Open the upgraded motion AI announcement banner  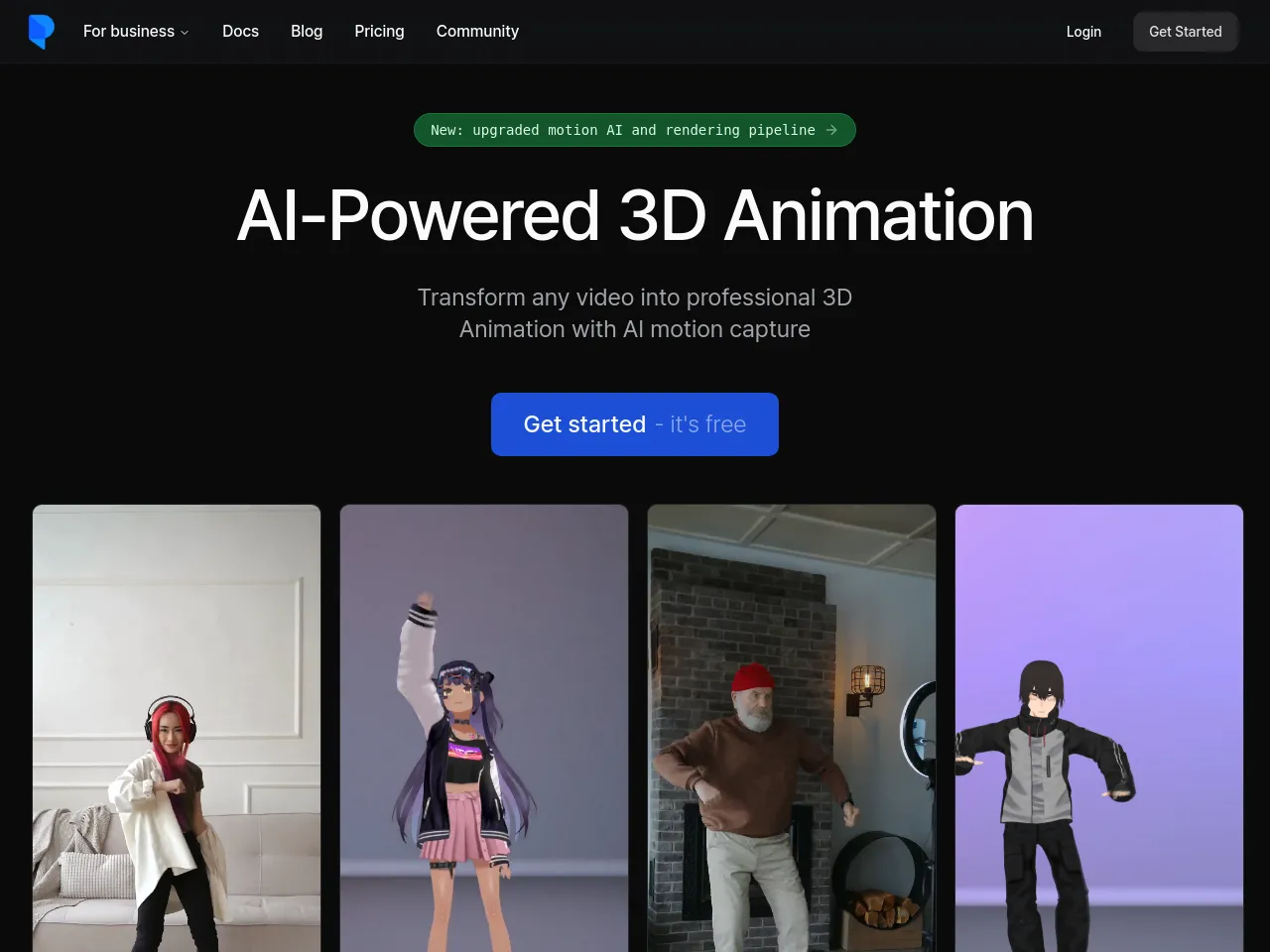pos(622,130)
